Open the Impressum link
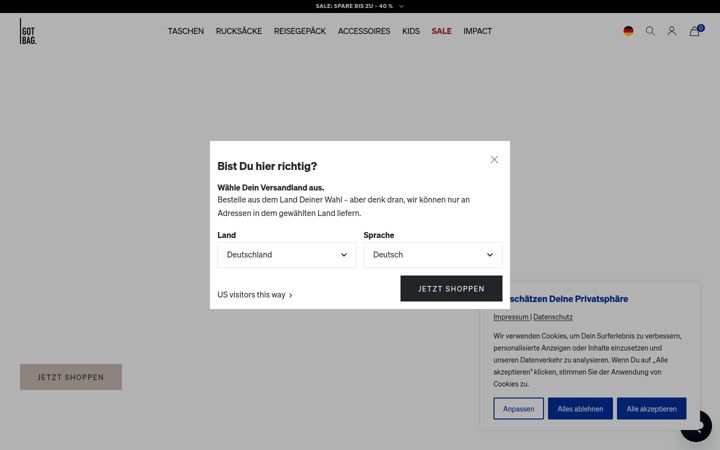Viewport: 720px width, 450px height. [x=511, y=317]
